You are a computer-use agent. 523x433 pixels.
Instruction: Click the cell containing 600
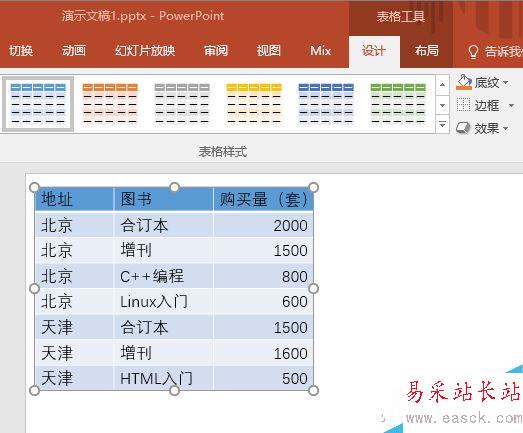click(263, 302)
